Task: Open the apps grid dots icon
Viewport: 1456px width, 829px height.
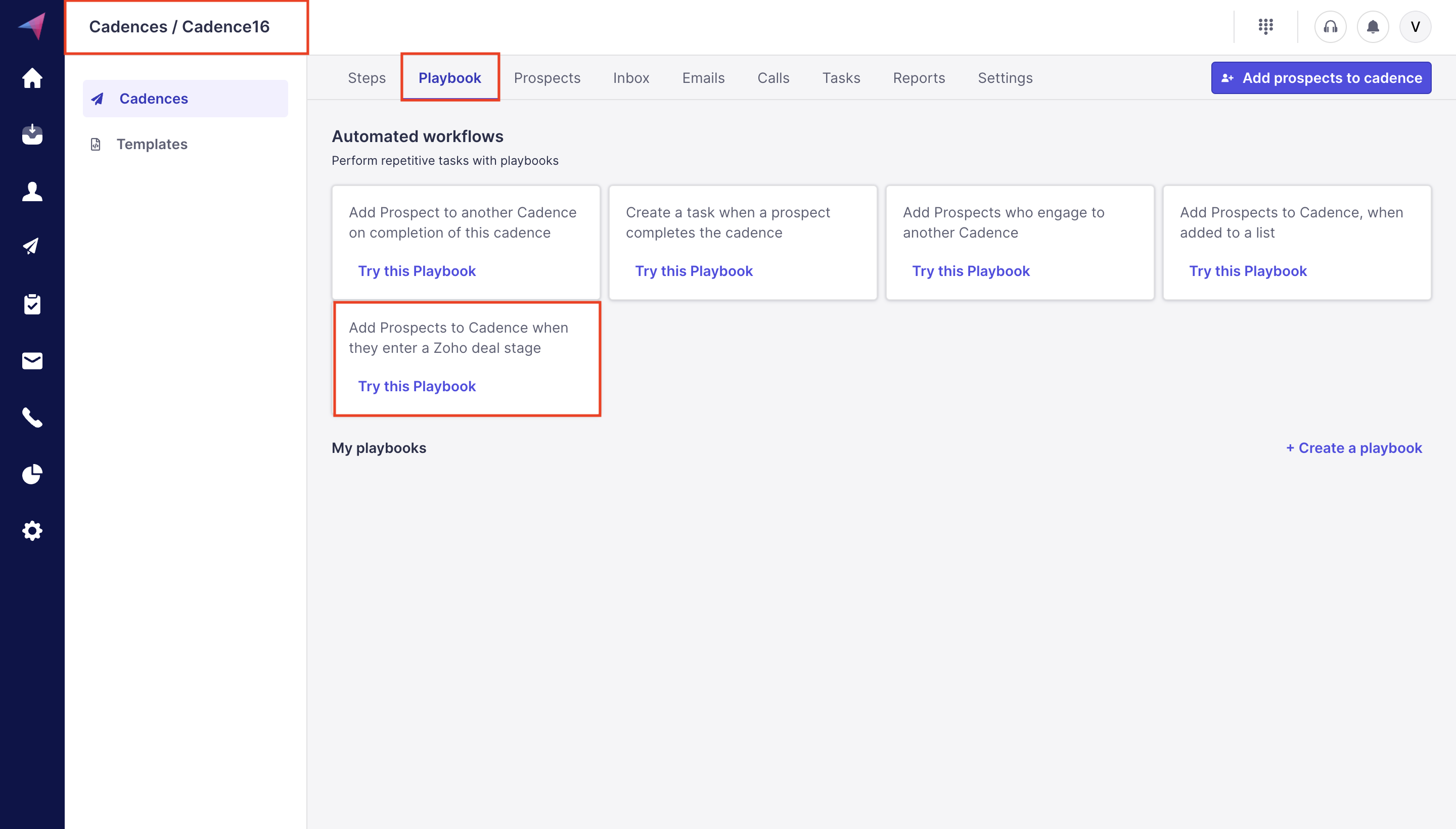Action: pyautogui.click(x=1265, y=26)
